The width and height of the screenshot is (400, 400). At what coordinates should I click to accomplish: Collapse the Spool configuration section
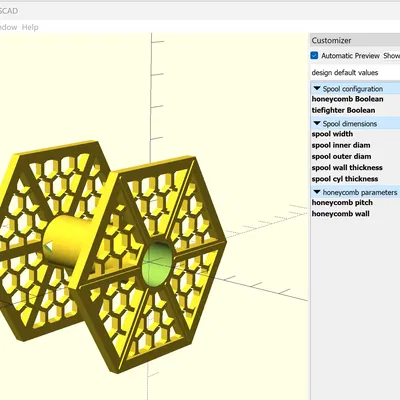click(317, 89)
